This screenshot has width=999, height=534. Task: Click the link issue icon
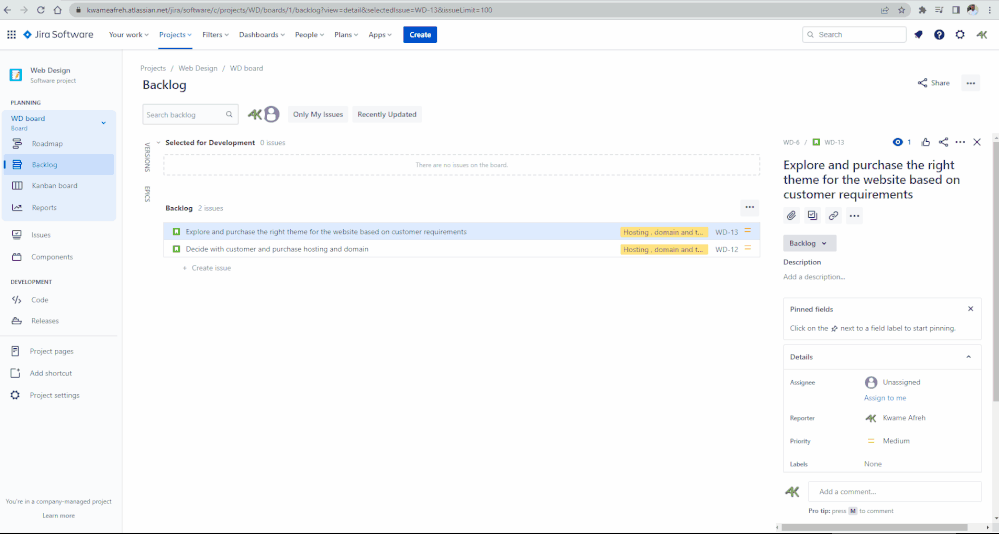coord(833,215)
